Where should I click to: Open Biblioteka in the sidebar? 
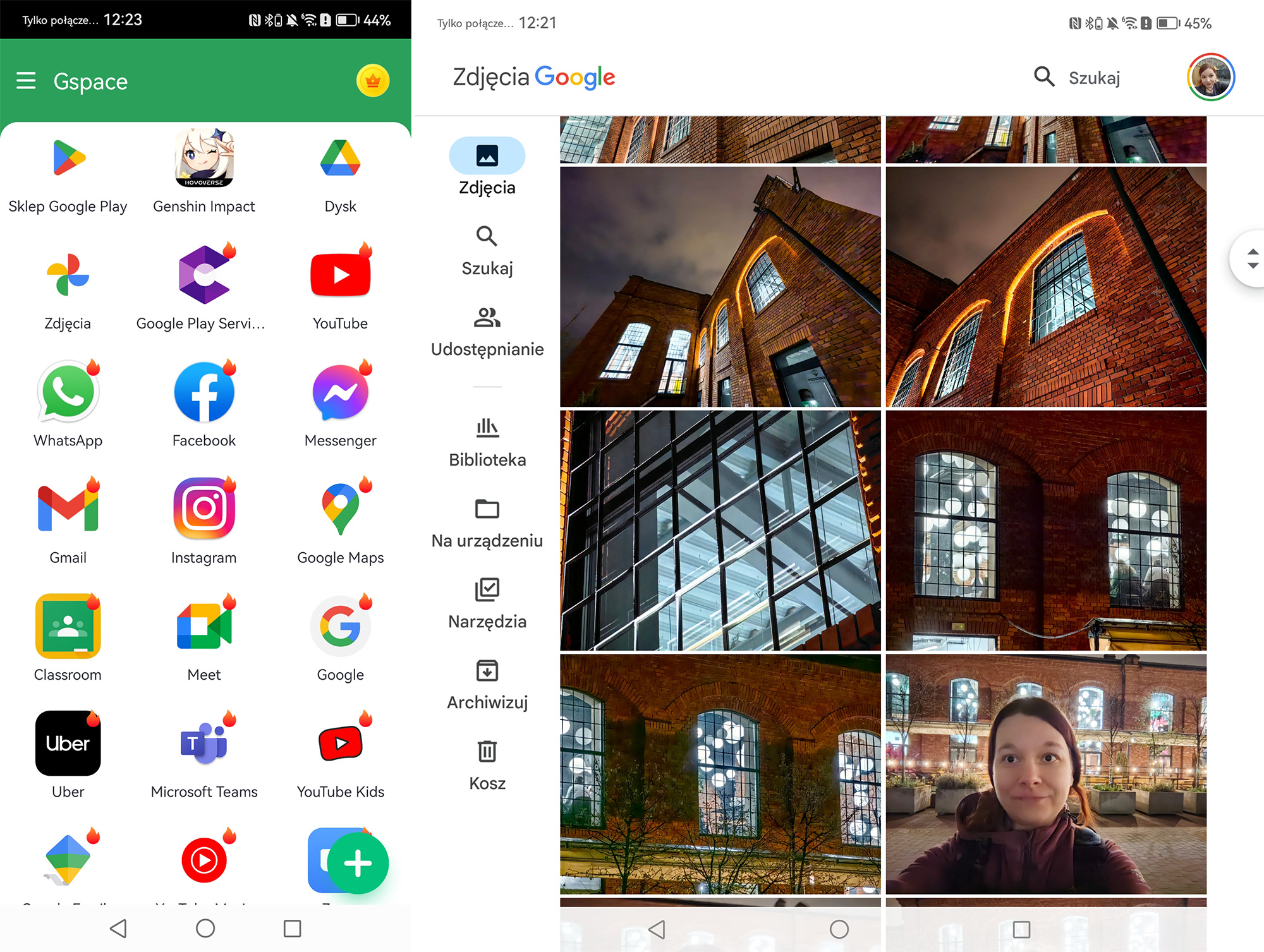(x=487, y=442)
